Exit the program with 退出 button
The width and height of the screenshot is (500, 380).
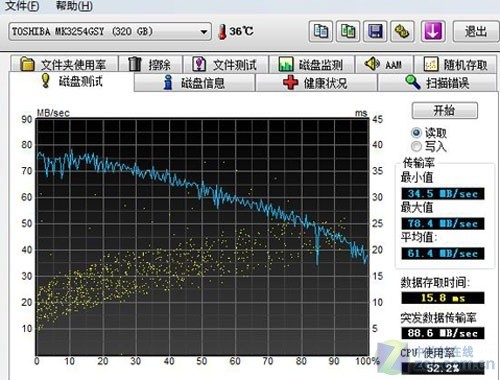476,31
